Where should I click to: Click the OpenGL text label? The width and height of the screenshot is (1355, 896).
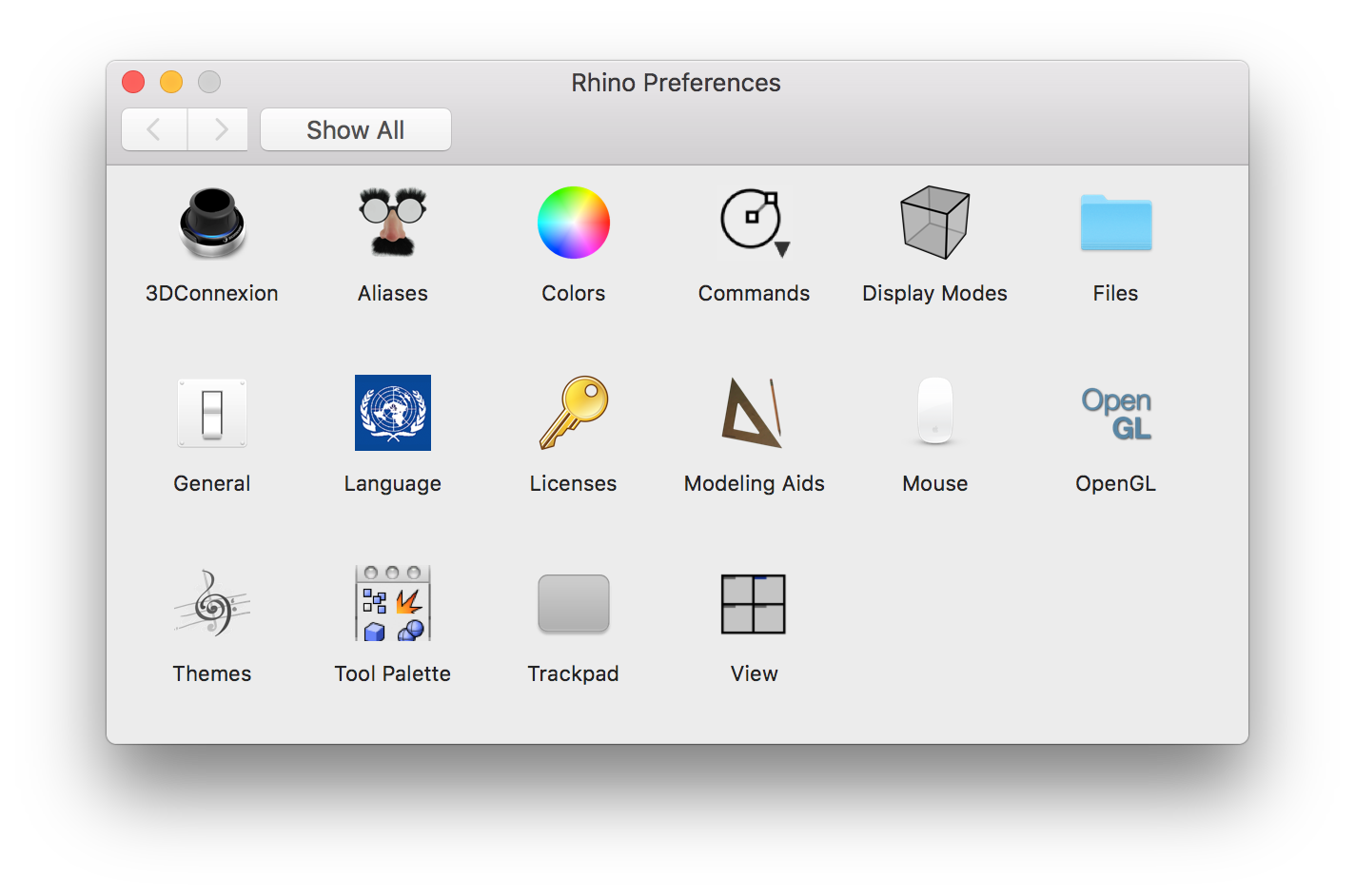(x=1116, y=484)
